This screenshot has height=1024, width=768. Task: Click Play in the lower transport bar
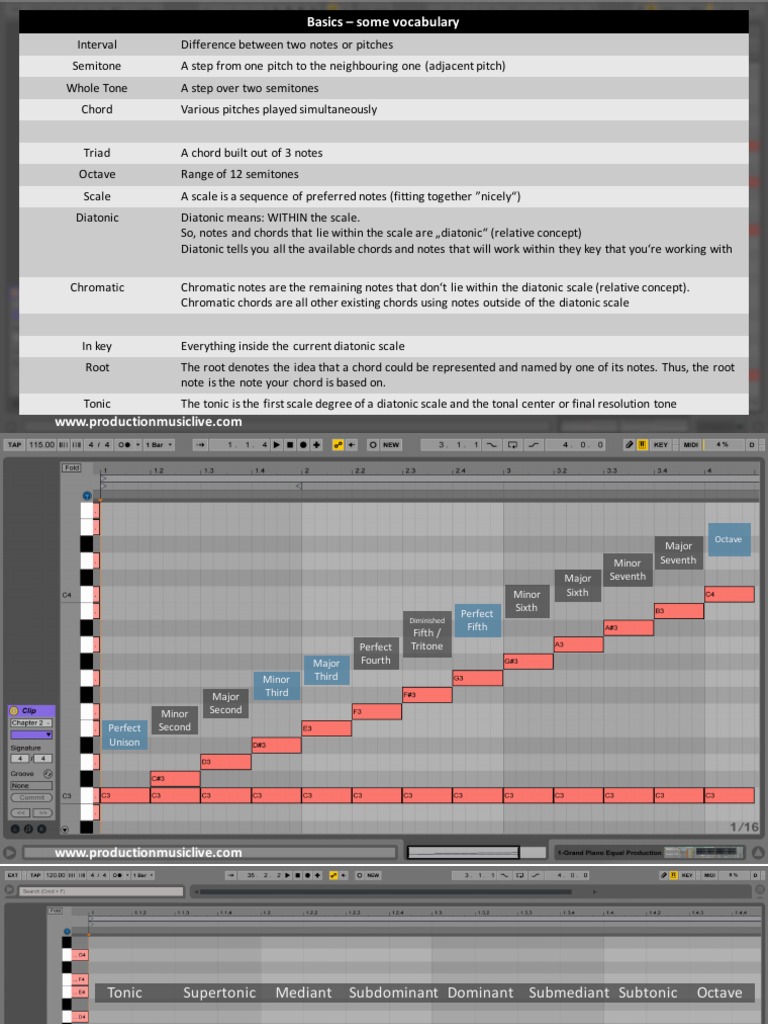click(288, 875)
